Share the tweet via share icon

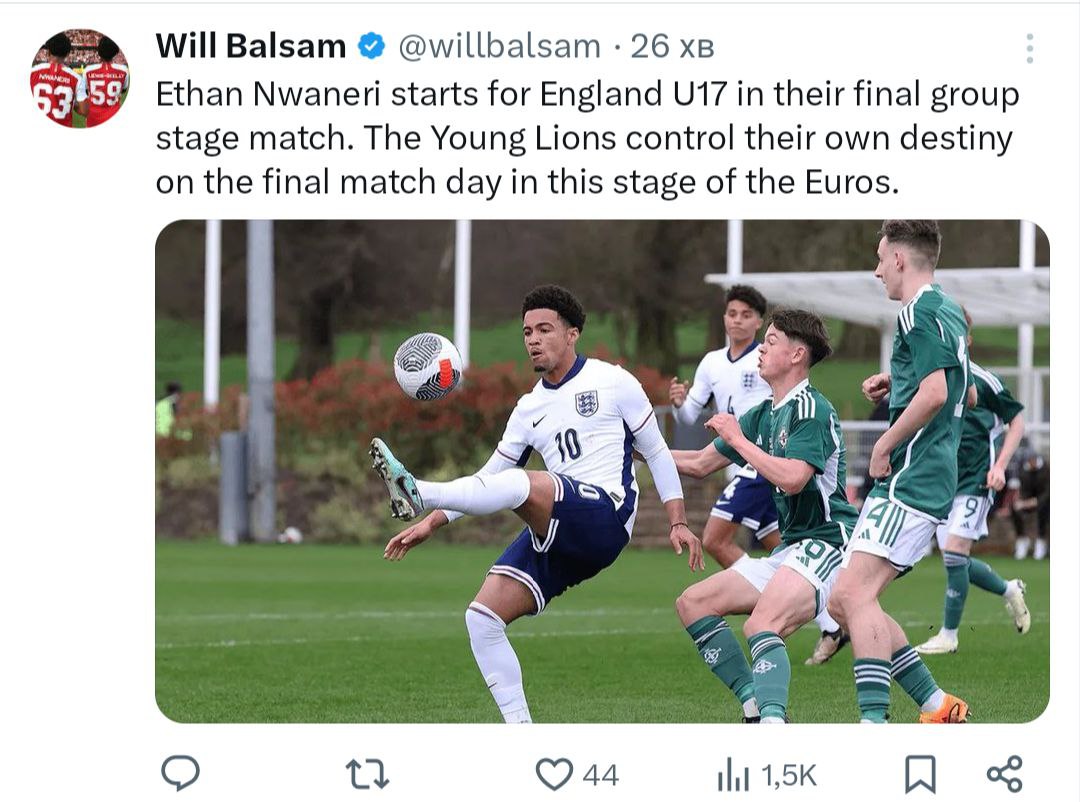point(1004,773)
